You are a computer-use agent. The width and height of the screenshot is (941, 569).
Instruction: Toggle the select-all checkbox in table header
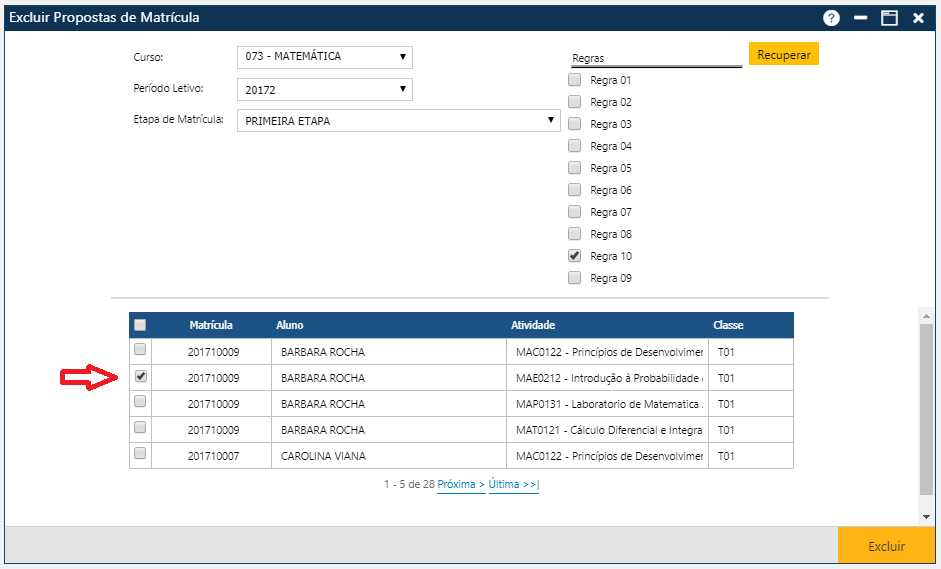pos(140,325)
